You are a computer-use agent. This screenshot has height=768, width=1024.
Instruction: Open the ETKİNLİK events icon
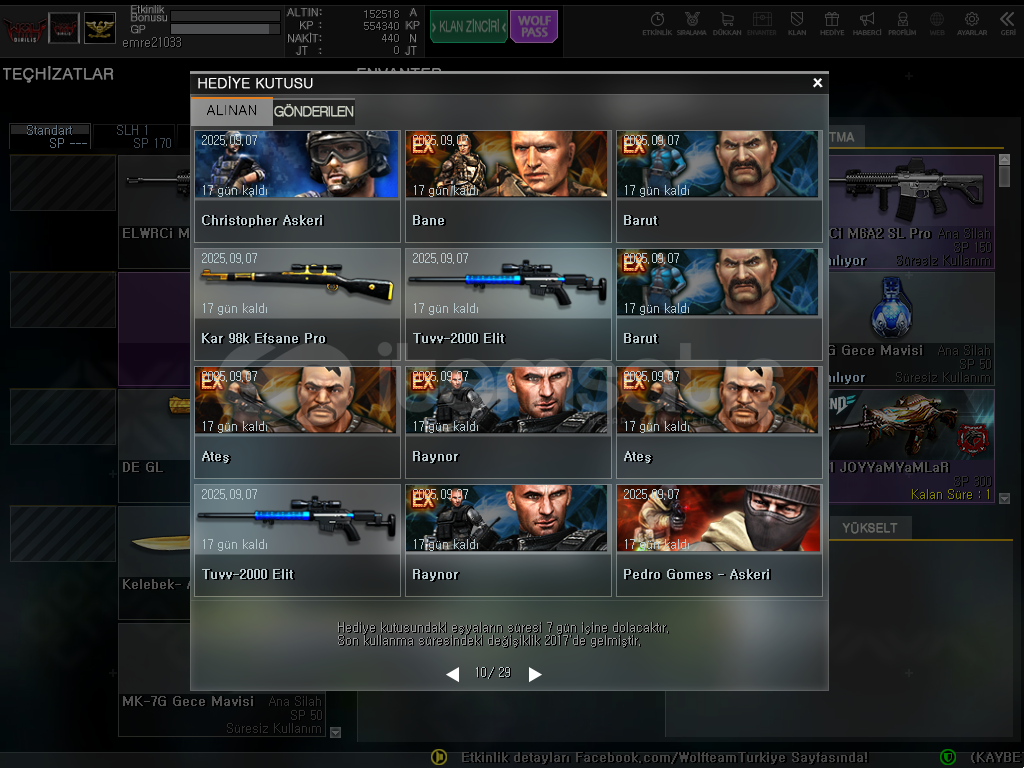[657, 24]
